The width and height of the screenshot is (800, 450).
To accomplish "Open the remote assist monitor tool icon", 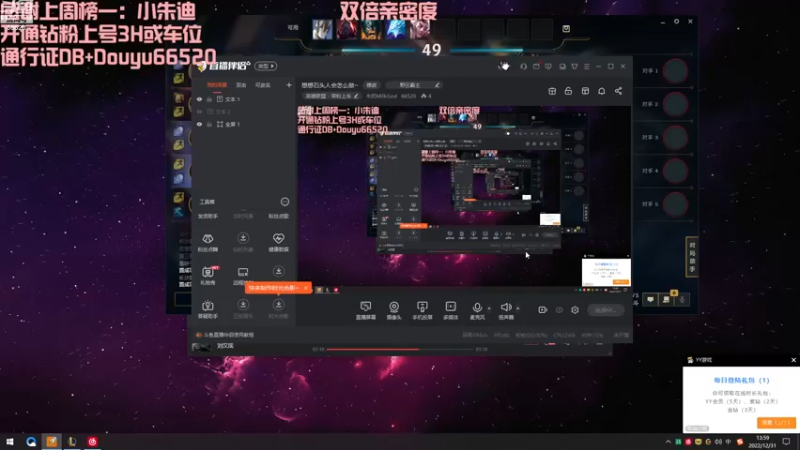I will tap(243, 274).
